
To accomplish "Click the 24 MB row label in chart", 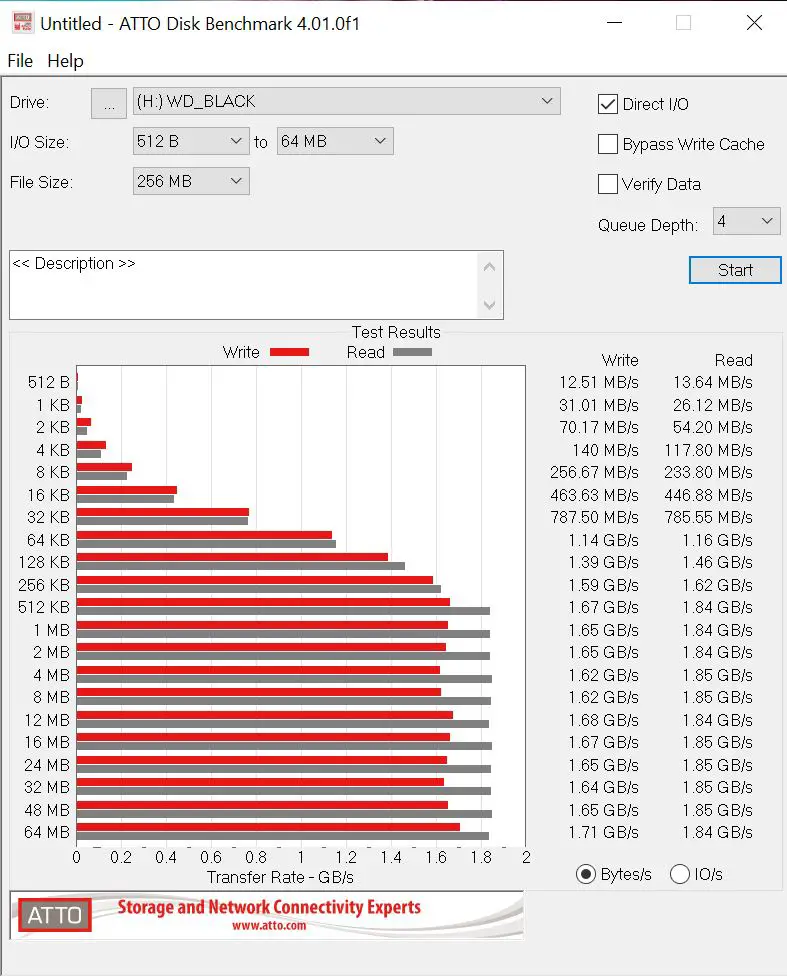I will pyautogui.click(x=47, y=765).
